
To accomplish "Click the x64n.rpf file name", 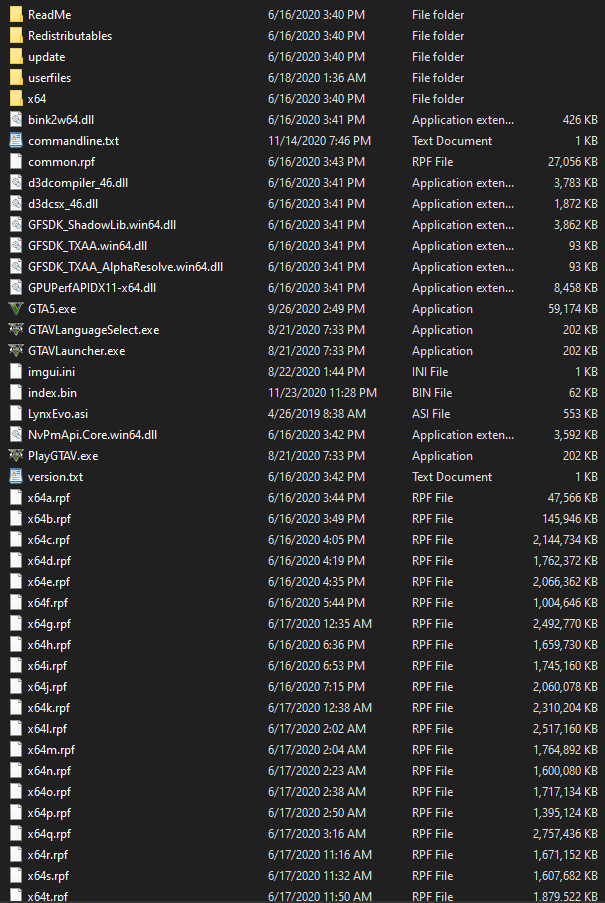I will click(50, 771).
